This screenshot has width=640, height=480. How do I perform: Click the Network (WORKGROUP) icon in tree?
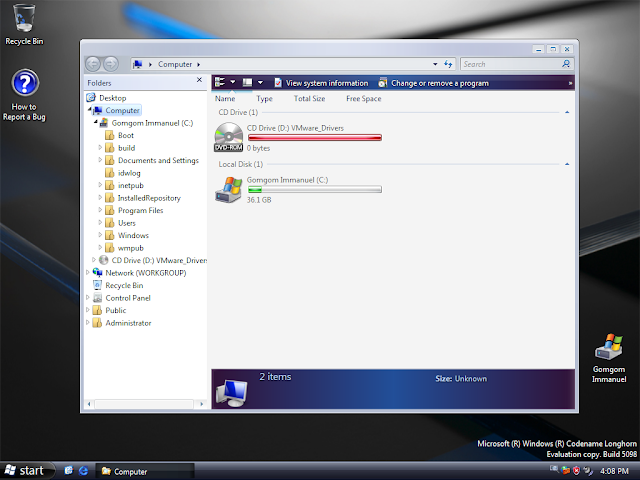tap(97, 273)
